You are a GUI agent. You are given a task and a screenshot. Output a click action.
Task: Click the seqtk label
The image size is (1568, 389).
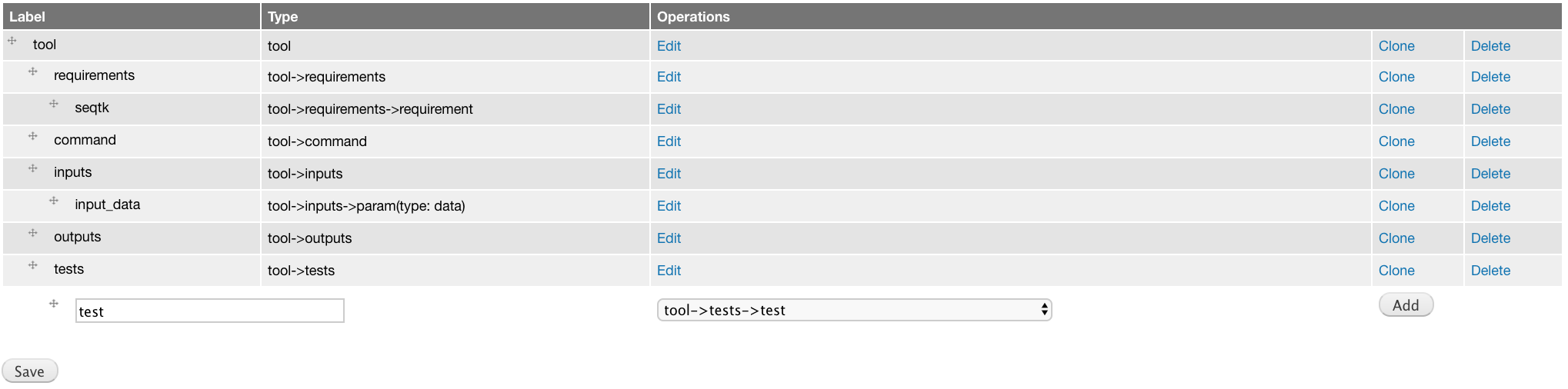(x=92, y=108)
